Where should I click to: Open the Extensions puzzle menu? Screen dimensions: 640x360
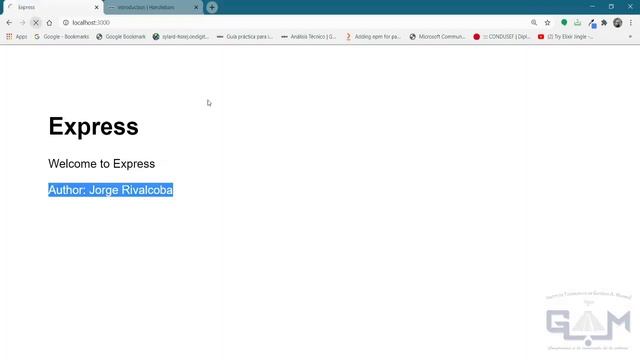[x=604, y=23]
